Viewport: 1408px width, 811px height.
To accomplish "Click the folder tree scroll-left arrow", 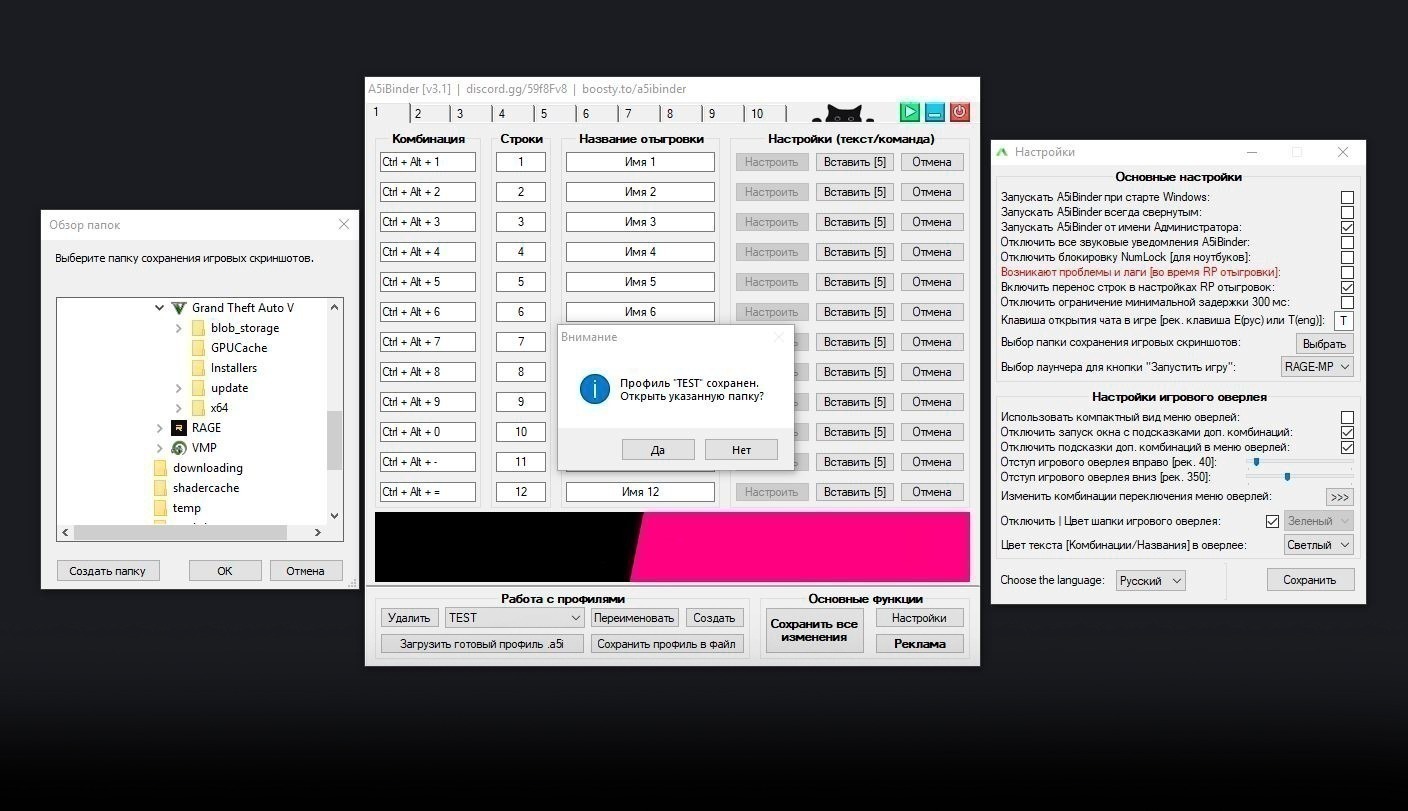I will [66, 533].
